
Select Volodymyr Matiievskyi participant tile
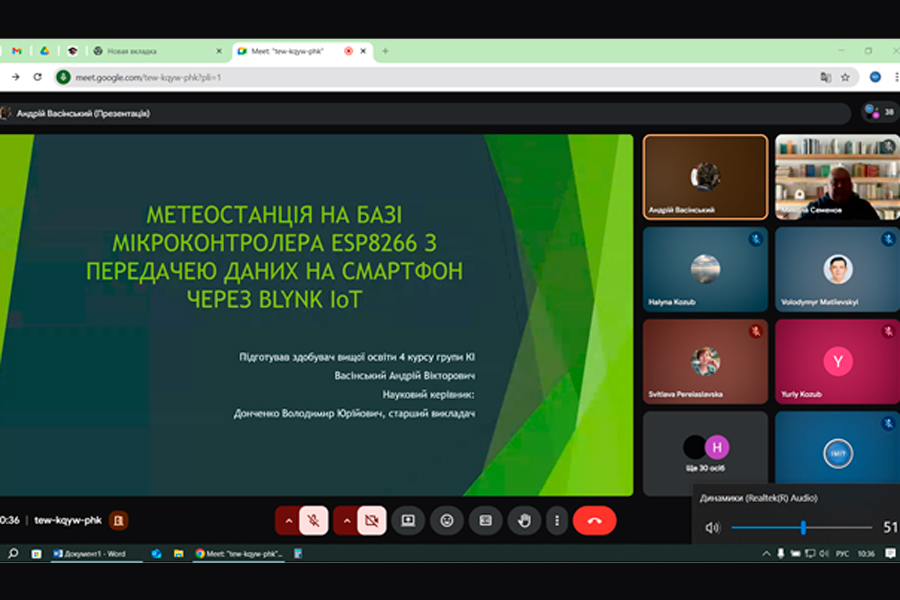837,269
